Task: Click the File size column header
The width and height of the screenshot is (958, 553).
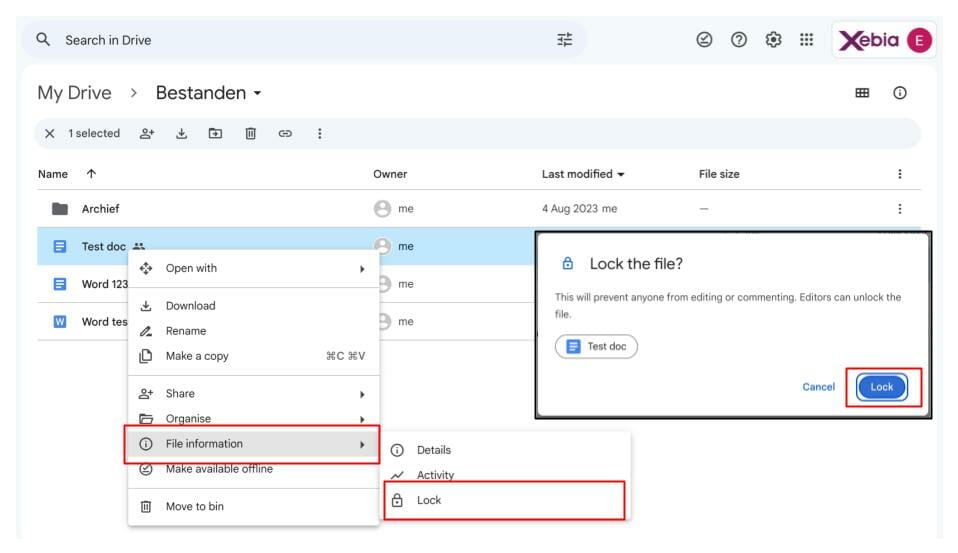Action: coord(718,174)
